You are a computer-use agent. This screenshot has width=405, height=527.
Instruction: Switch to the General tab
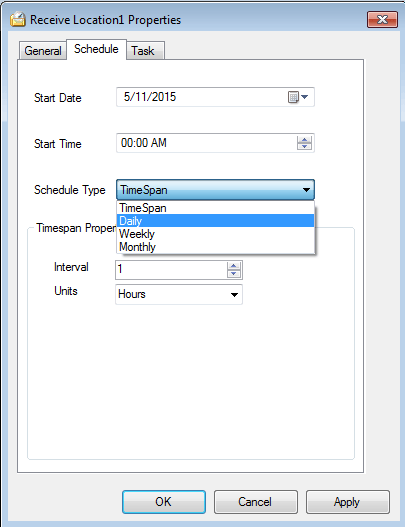tap(43, 51)
